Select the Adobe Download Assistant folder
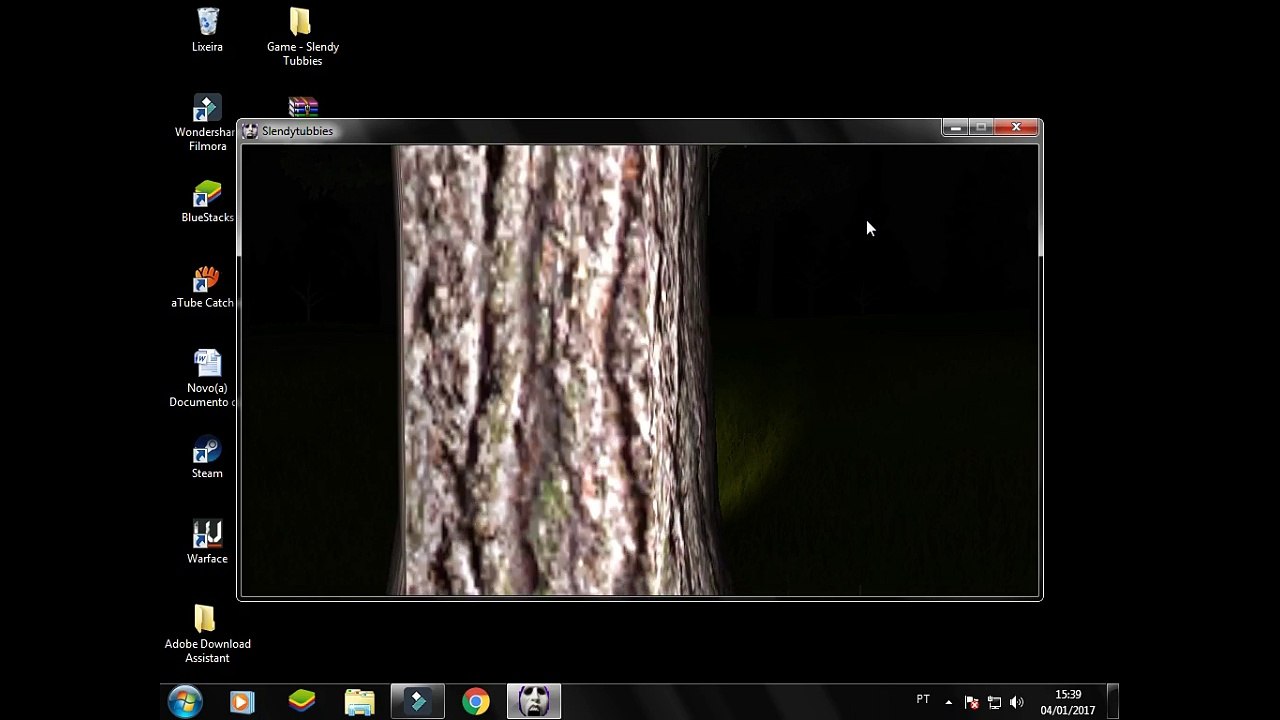Viewport: 1280px width, 720px height. (x=207, y=634)
